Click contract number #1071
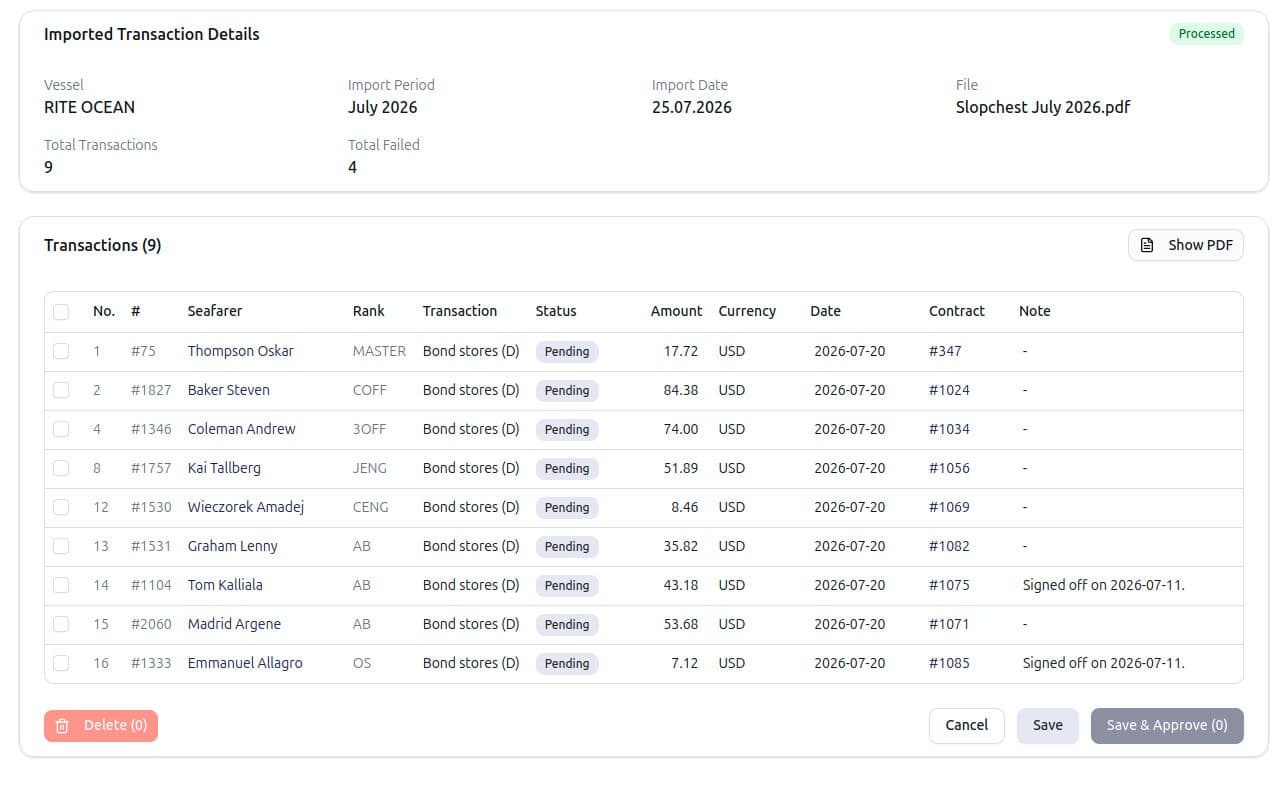 tap(949, 624)
